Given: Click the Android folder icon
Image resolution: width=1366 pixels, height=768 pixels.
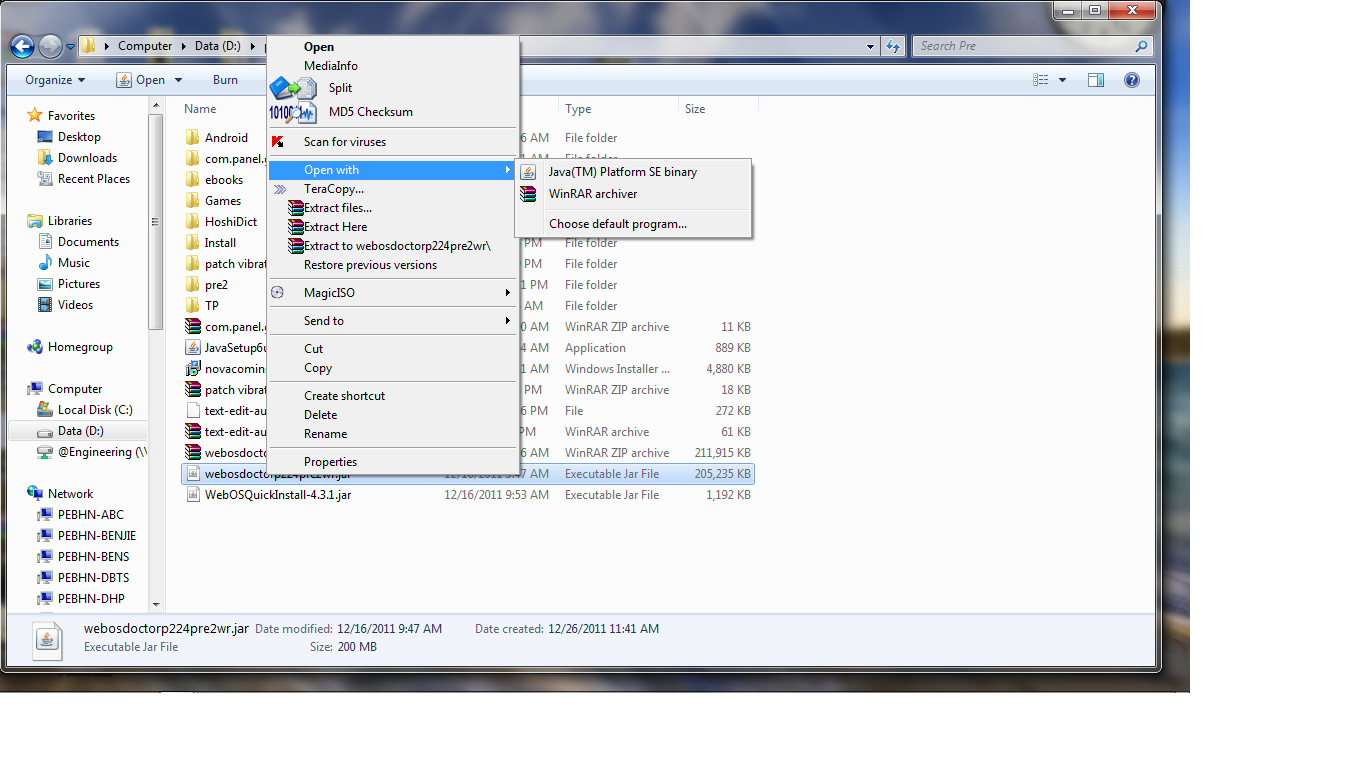Looking at the screenshot, I should click(x=193, y=138).
